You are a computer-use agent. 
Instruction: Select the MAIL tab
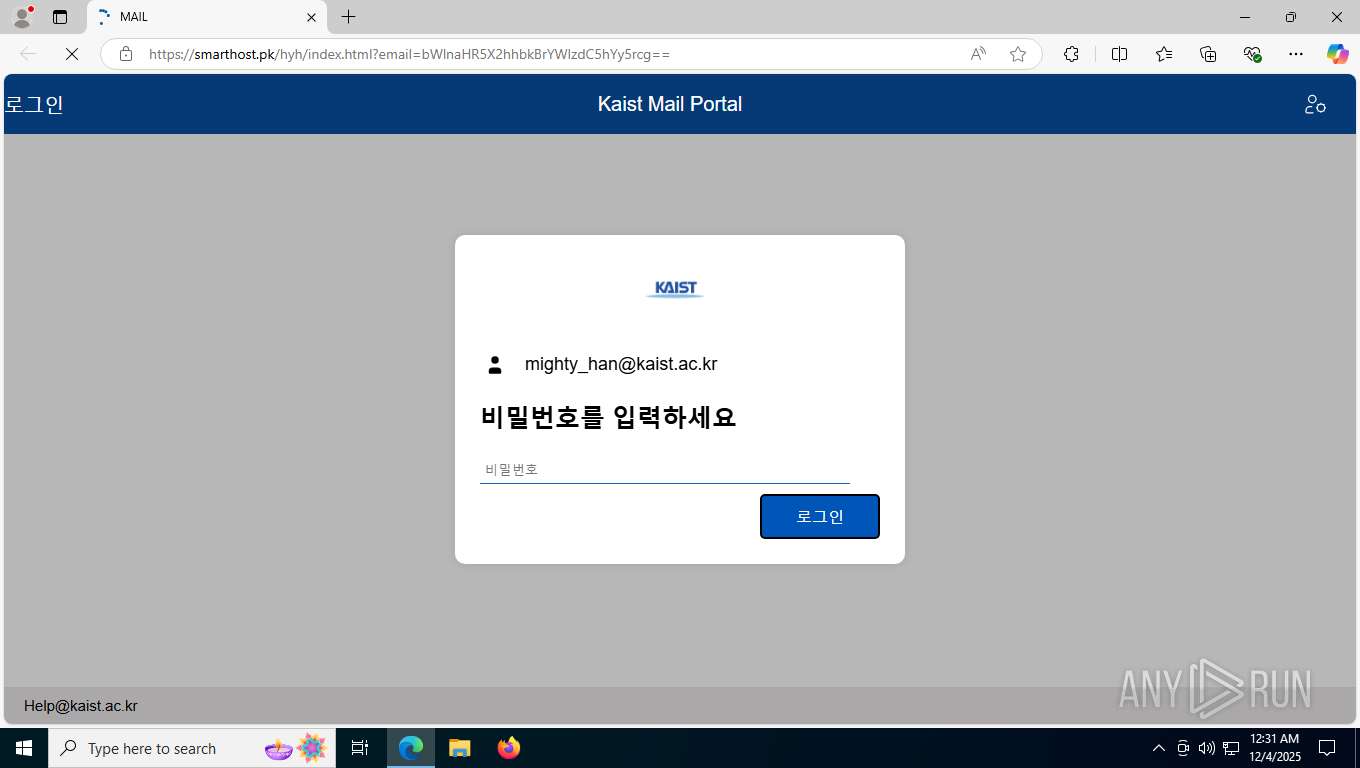[x=207, y=17]
